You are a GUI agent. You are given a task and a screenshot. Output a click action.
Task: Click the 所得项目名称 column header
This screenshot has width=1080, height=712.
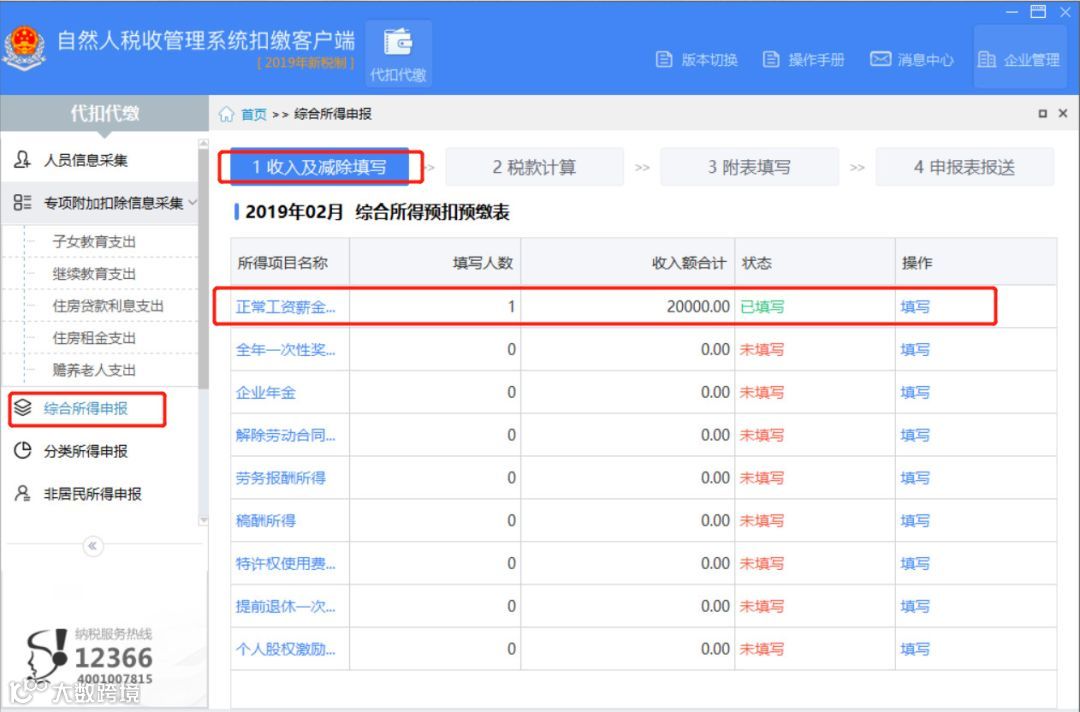click(x=290, y=262)
